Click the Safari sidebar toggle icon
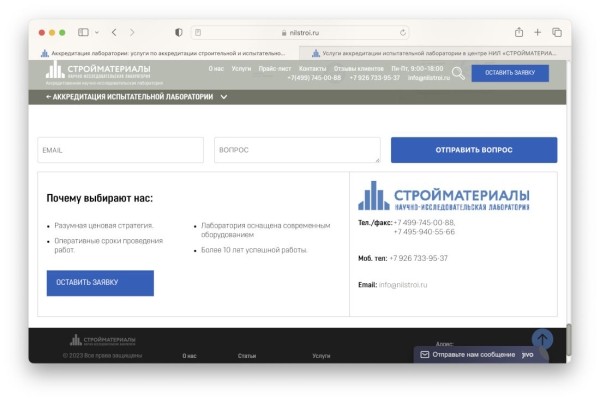The height and width of the screenshot is (401, 600). point(83,32)
